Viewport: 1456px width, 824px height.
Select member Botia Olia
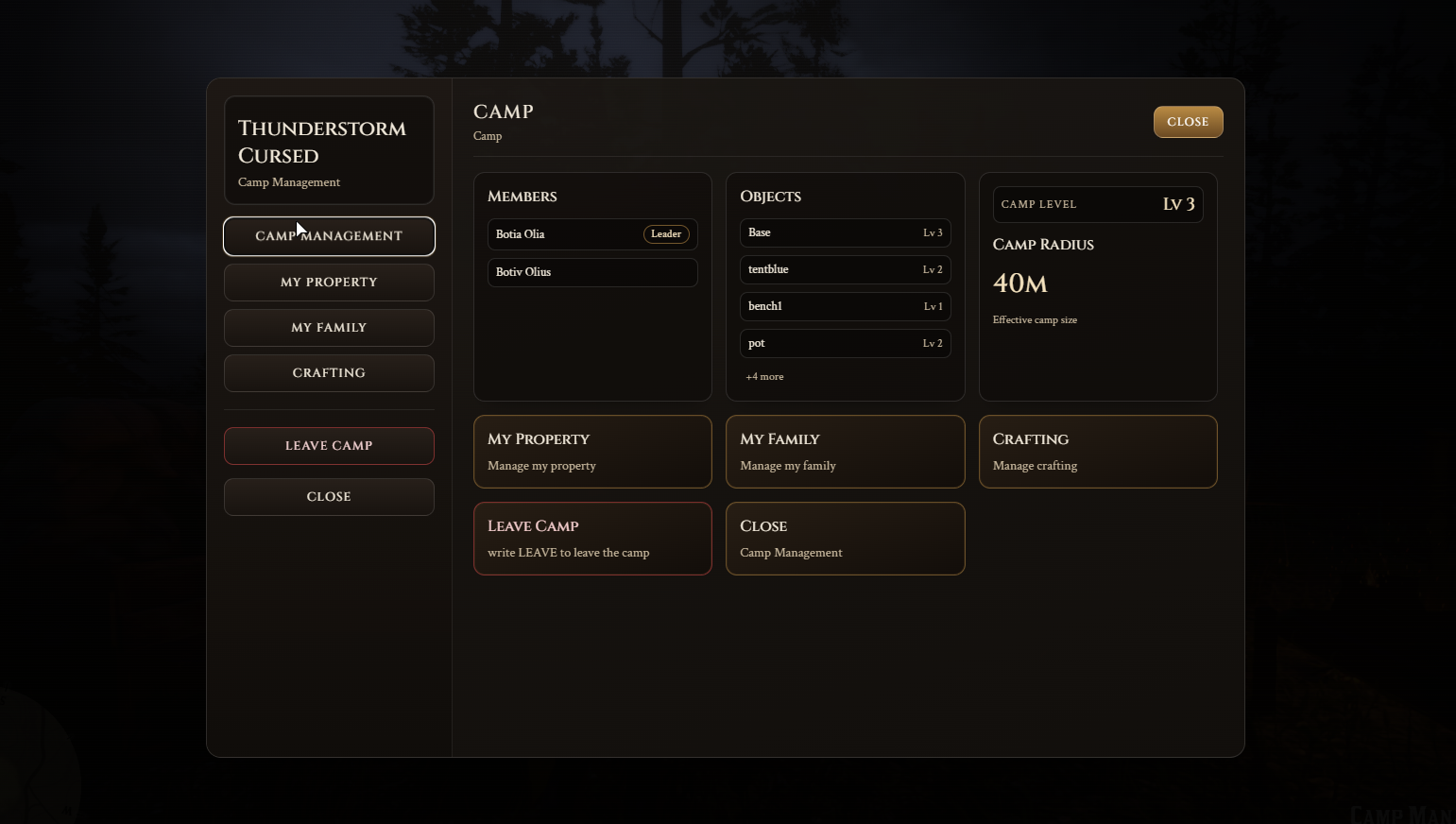592,234
